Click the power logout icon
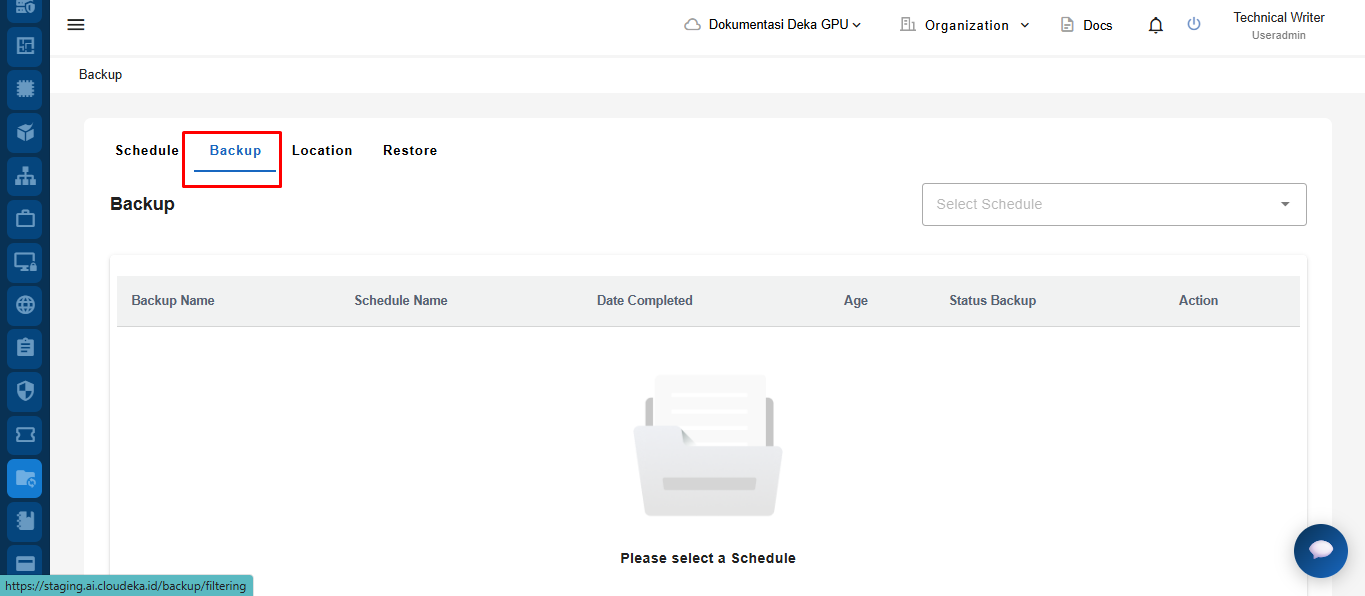Screen dimensions: 1365x596 (1193, 25)
